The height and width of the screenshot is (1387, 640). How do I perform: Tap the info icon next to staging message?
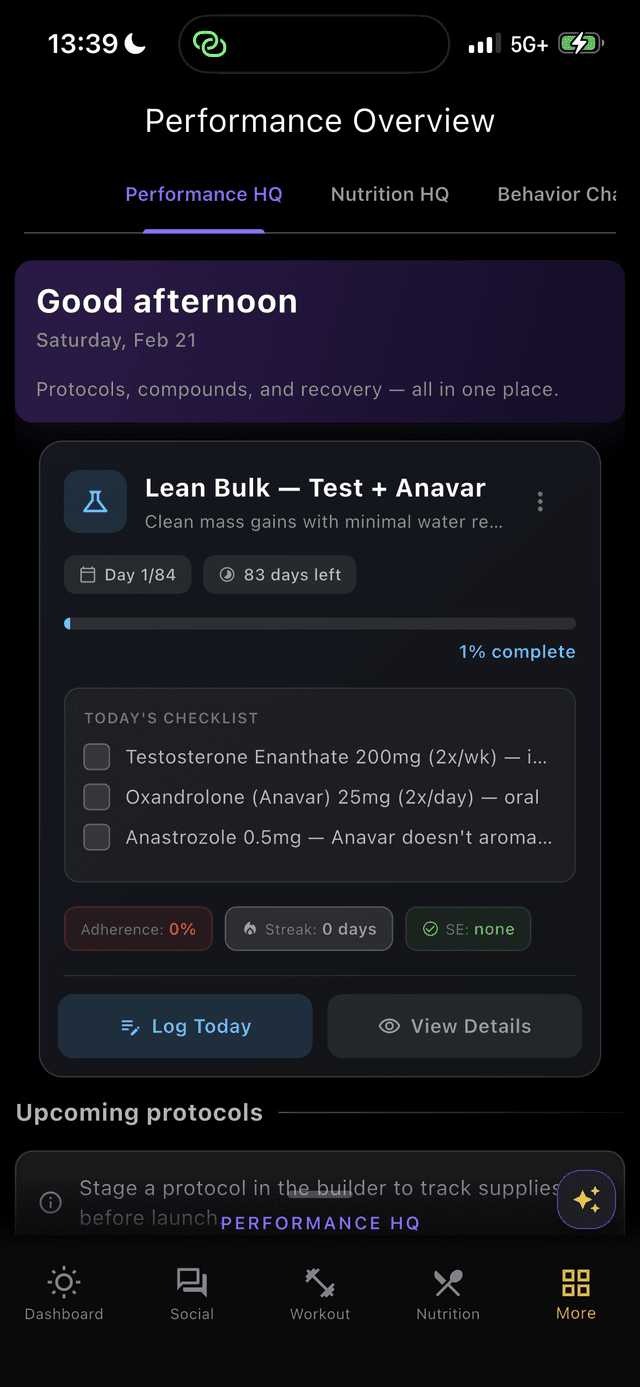click(x=50, y=1202)
